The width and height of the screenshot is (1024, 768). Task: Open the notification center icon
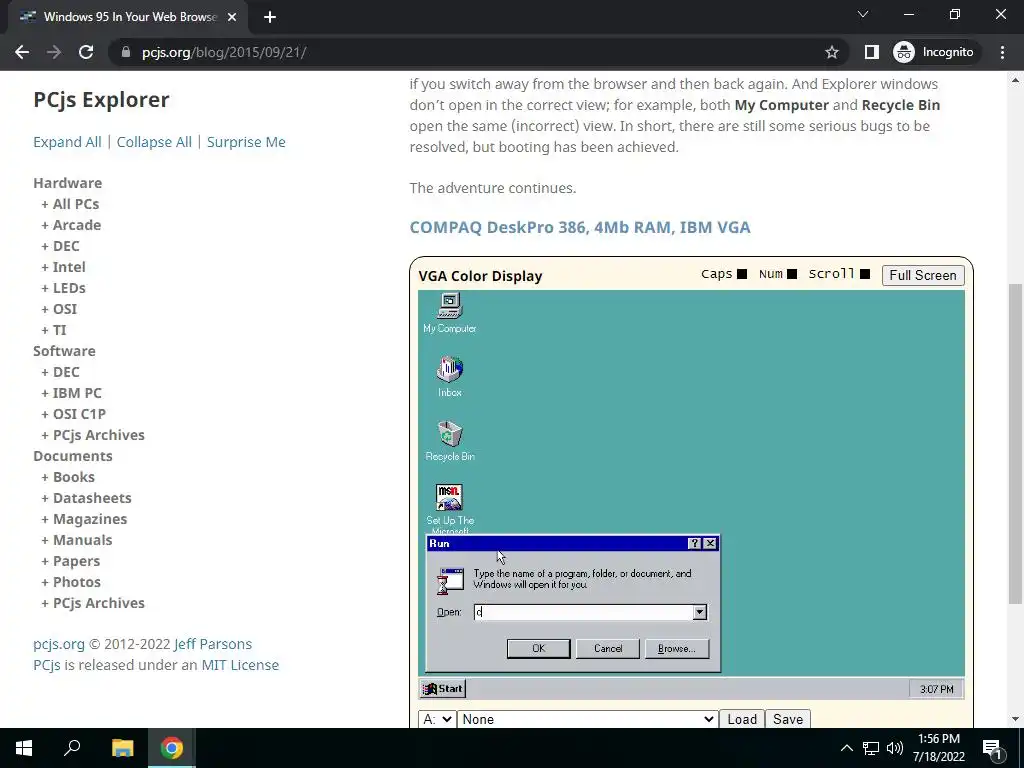coord(991,748)
